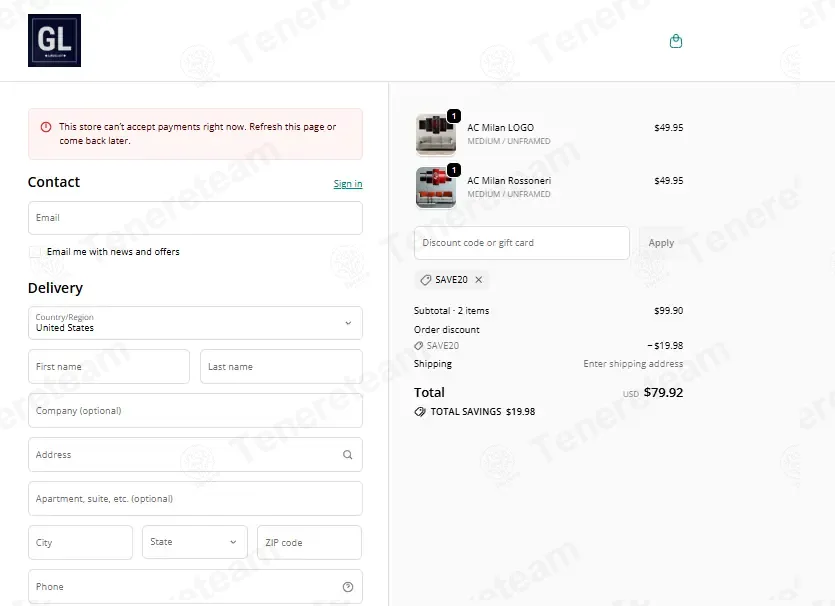The image size is (835, 606).
Task: Click the order discount SAVE20 tag icon
Action: click(x=419, y=346)
